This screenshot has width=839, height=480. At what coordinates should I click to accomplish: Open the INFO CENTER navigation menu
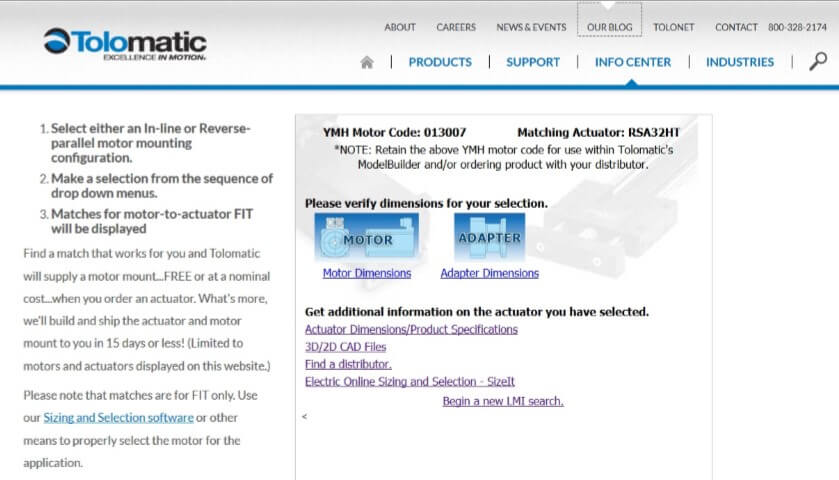point(632,62)
